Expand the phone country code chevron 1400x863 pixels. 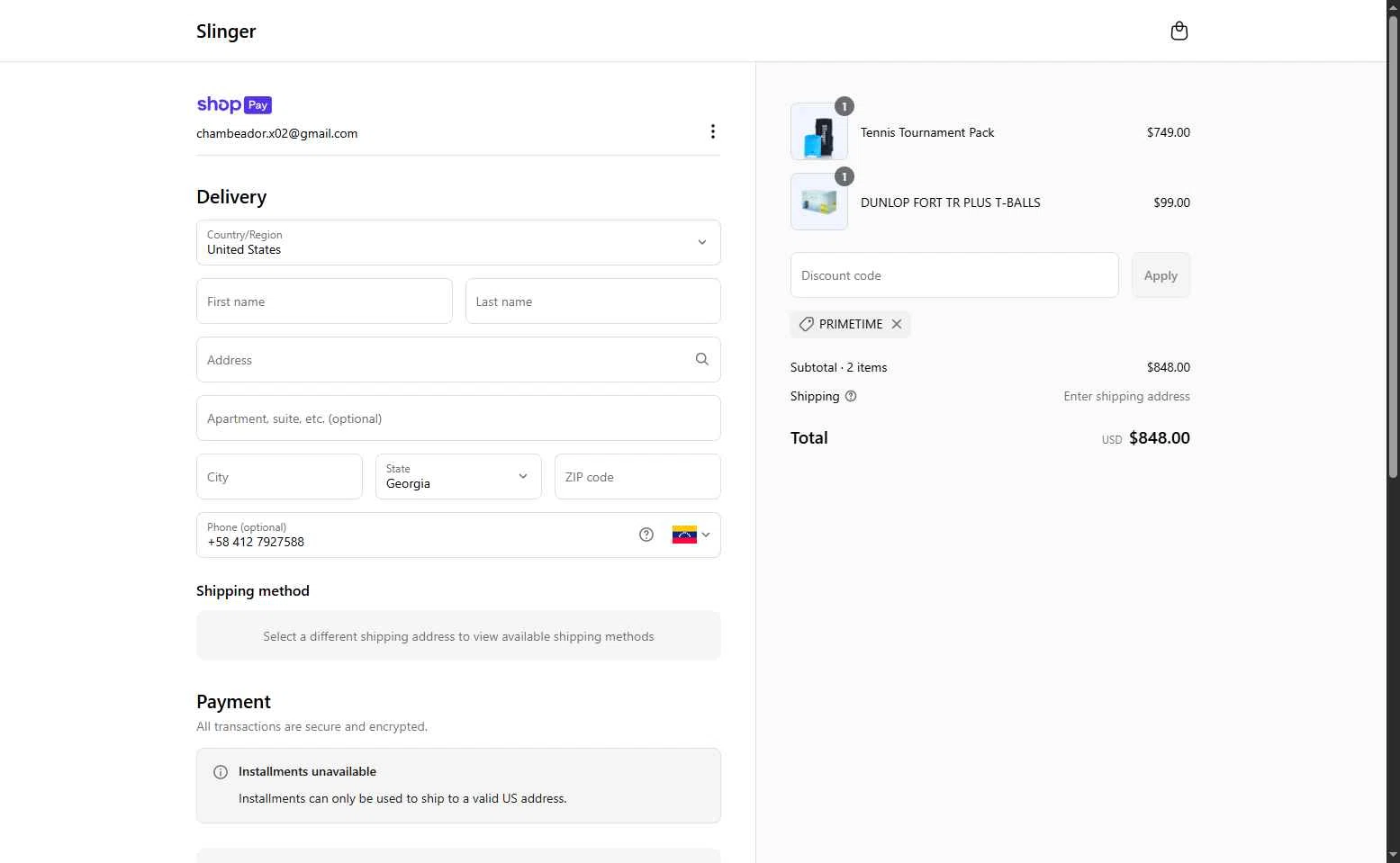click(x=706, y=535)
